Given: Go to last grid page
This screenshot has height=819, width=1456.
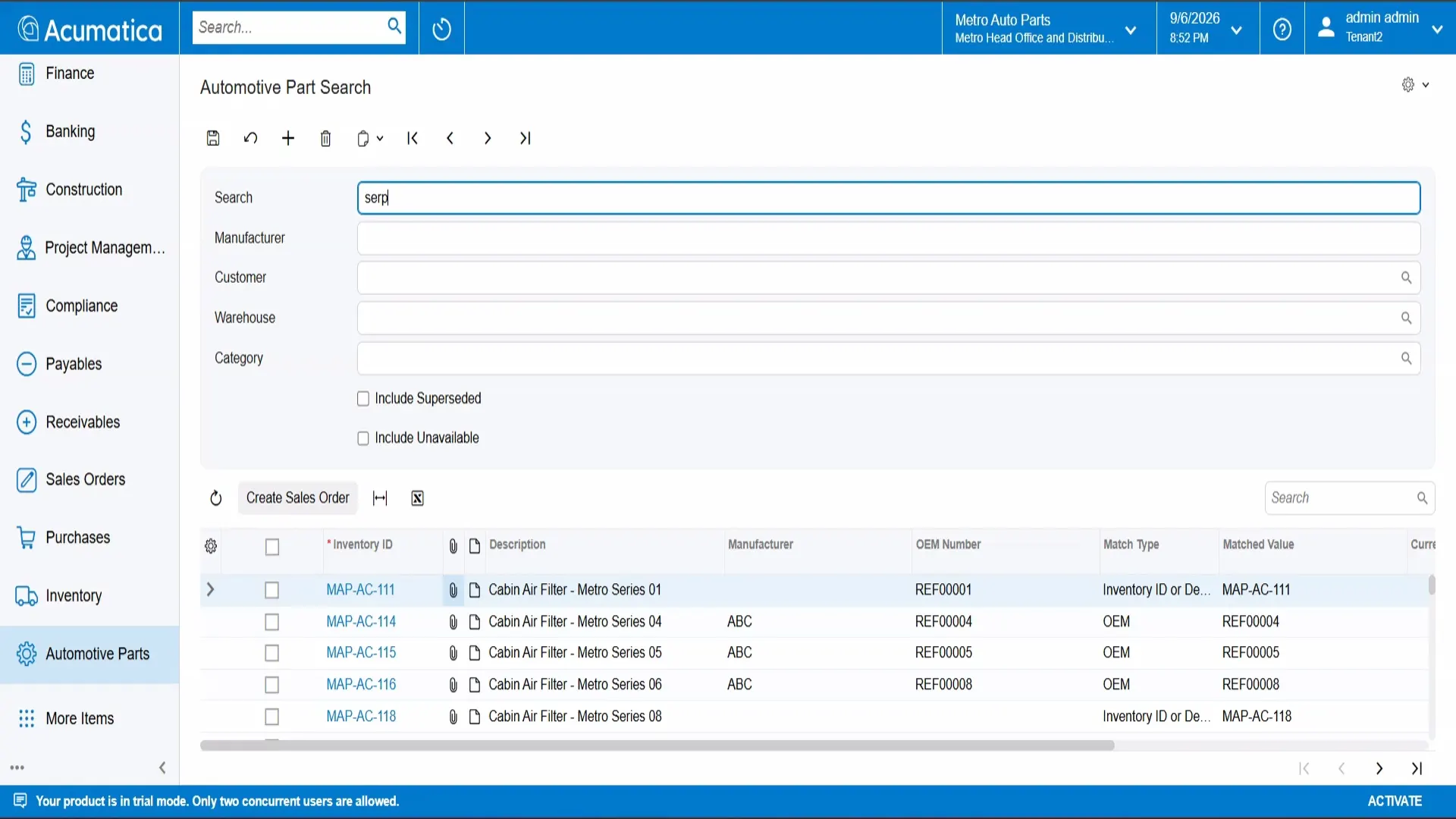Looking at the screenshot, I should tap(1417, 768).
